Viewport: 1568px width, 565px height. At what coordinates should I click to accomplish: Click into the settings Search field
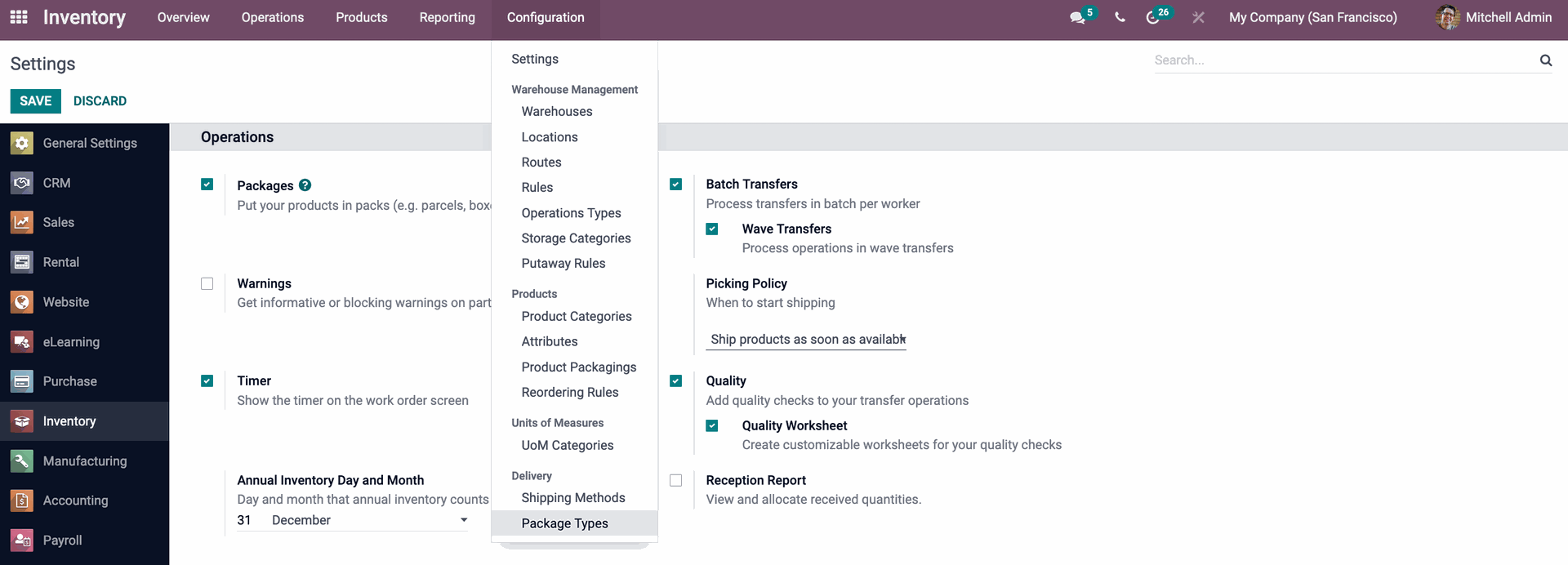pyautogui.click(x=1343, y=60)
